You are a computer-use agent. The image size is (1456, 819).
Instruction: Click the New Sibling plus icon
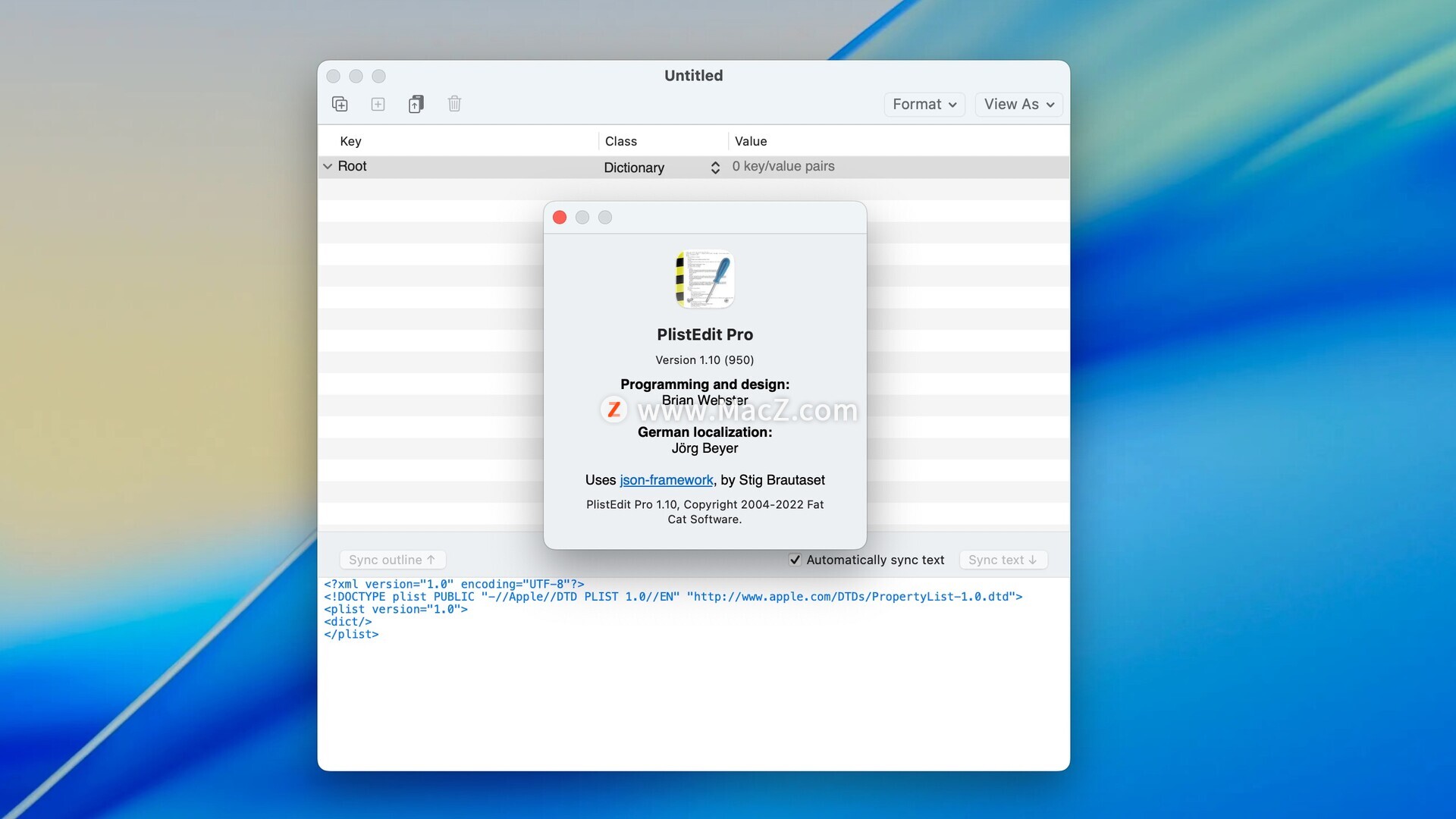click(378, 104)
